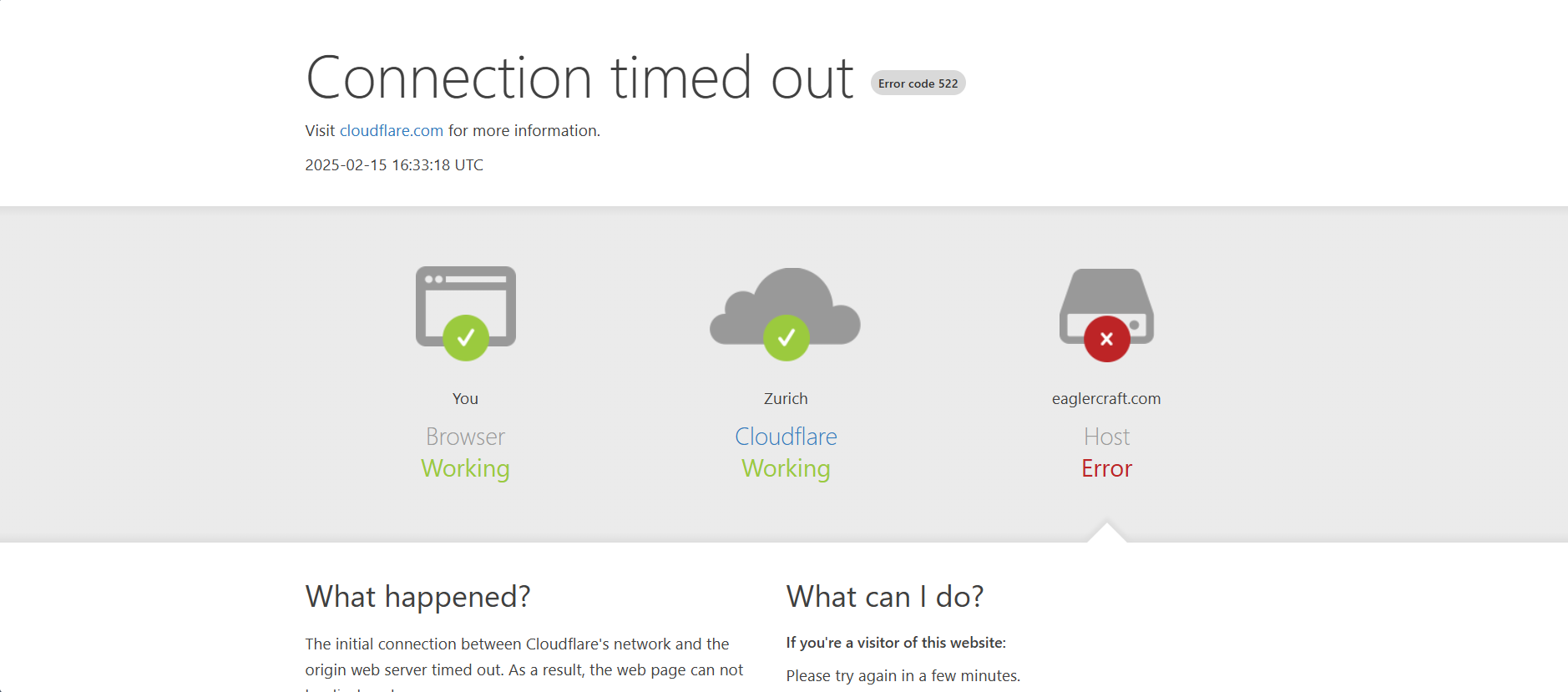Viewport: 1568px width, 692px height.
Task: Click the browser window icon
Action: pyautogui.click(x=465, y=306)
